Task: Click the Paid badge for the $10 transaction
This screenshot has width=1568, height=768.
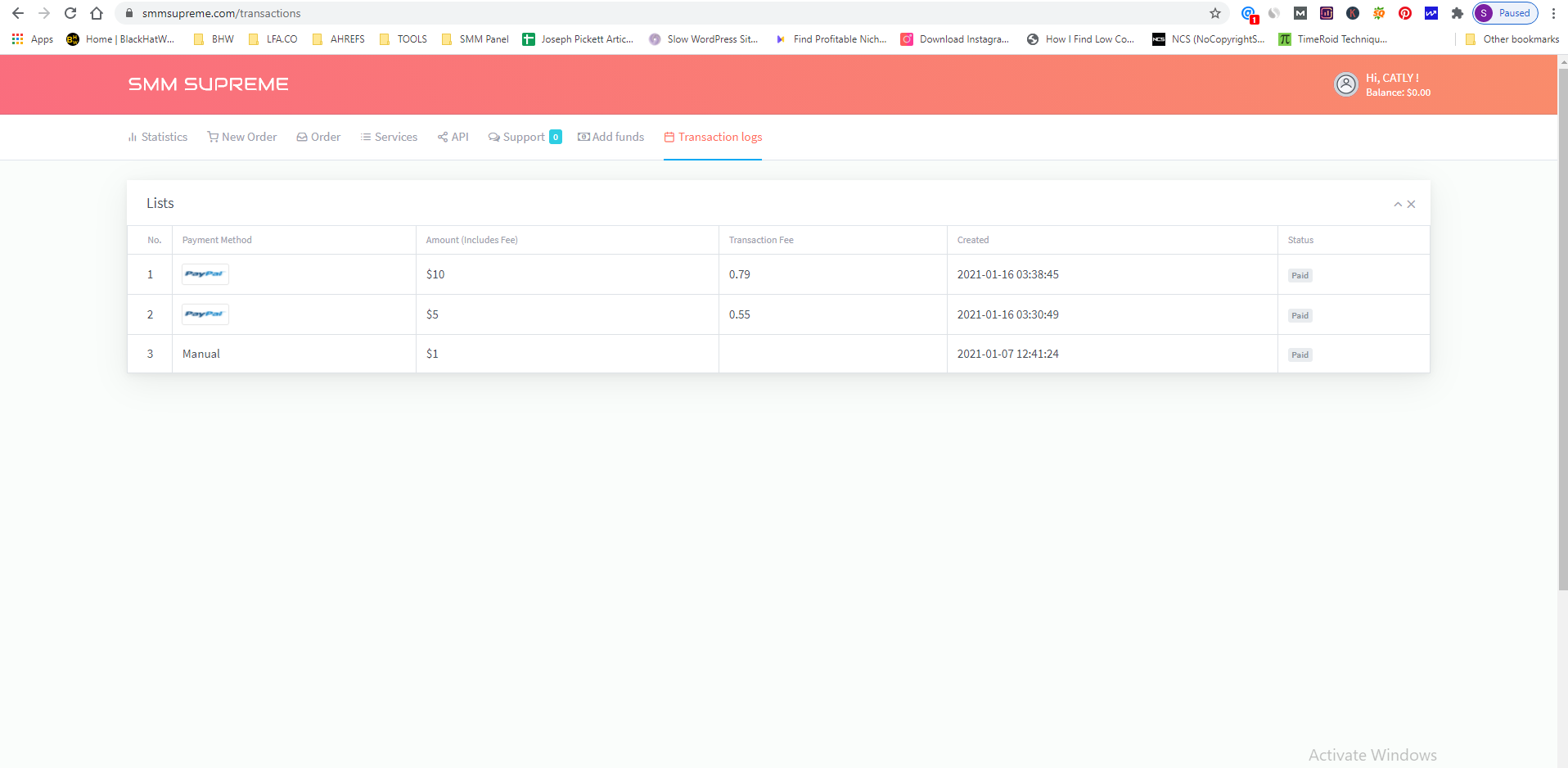Action: coord(1300,275)
